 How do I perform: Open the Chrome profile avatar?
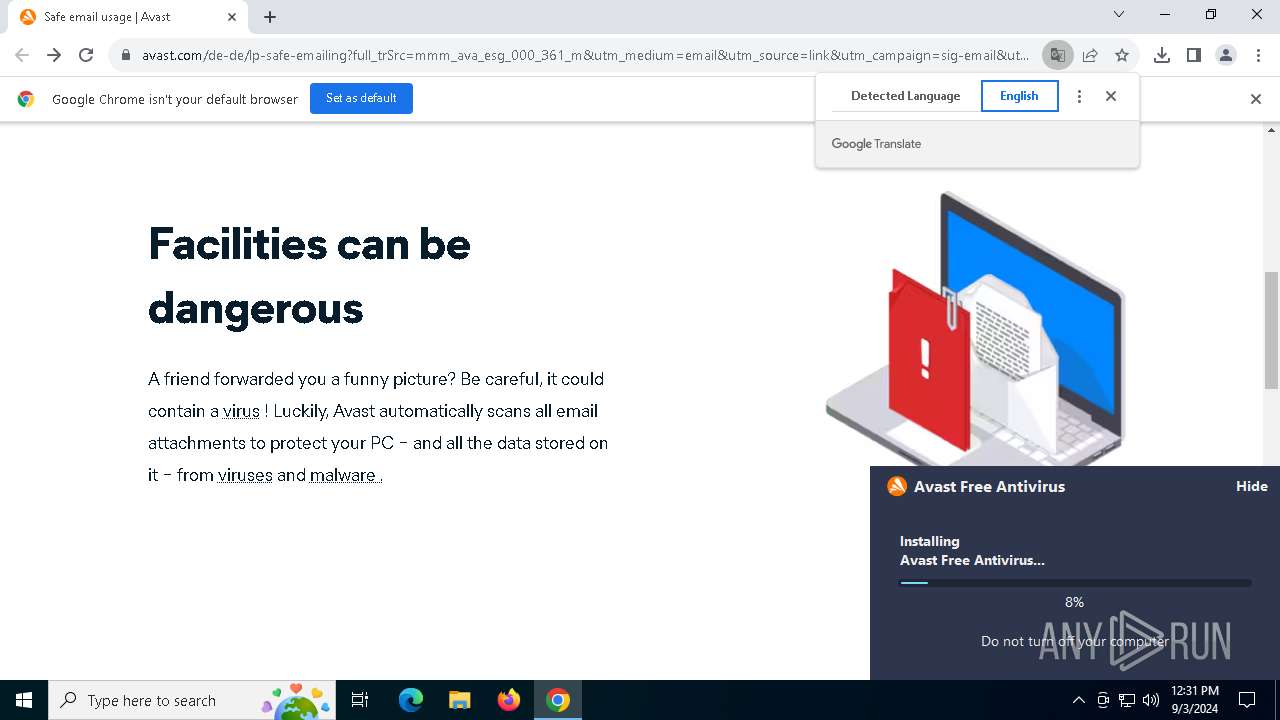pyautogui.click(x=1226, y=55)
